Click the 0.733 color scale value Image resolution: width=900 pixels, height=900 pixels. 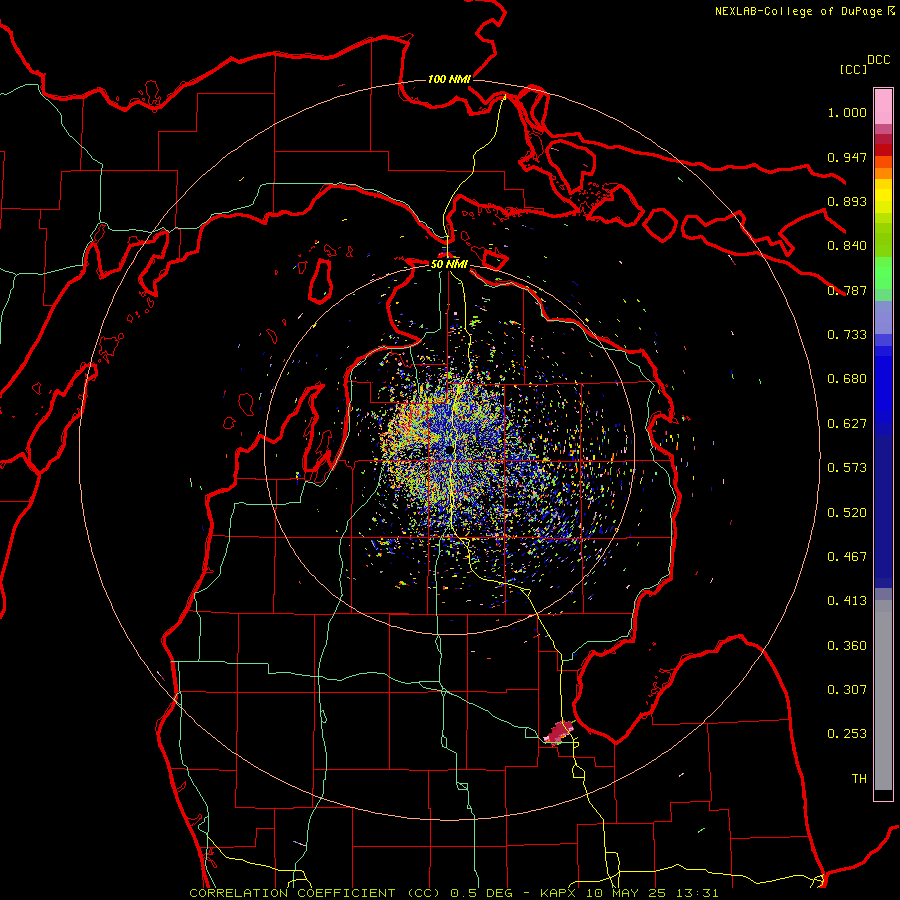tap(847, 335)
